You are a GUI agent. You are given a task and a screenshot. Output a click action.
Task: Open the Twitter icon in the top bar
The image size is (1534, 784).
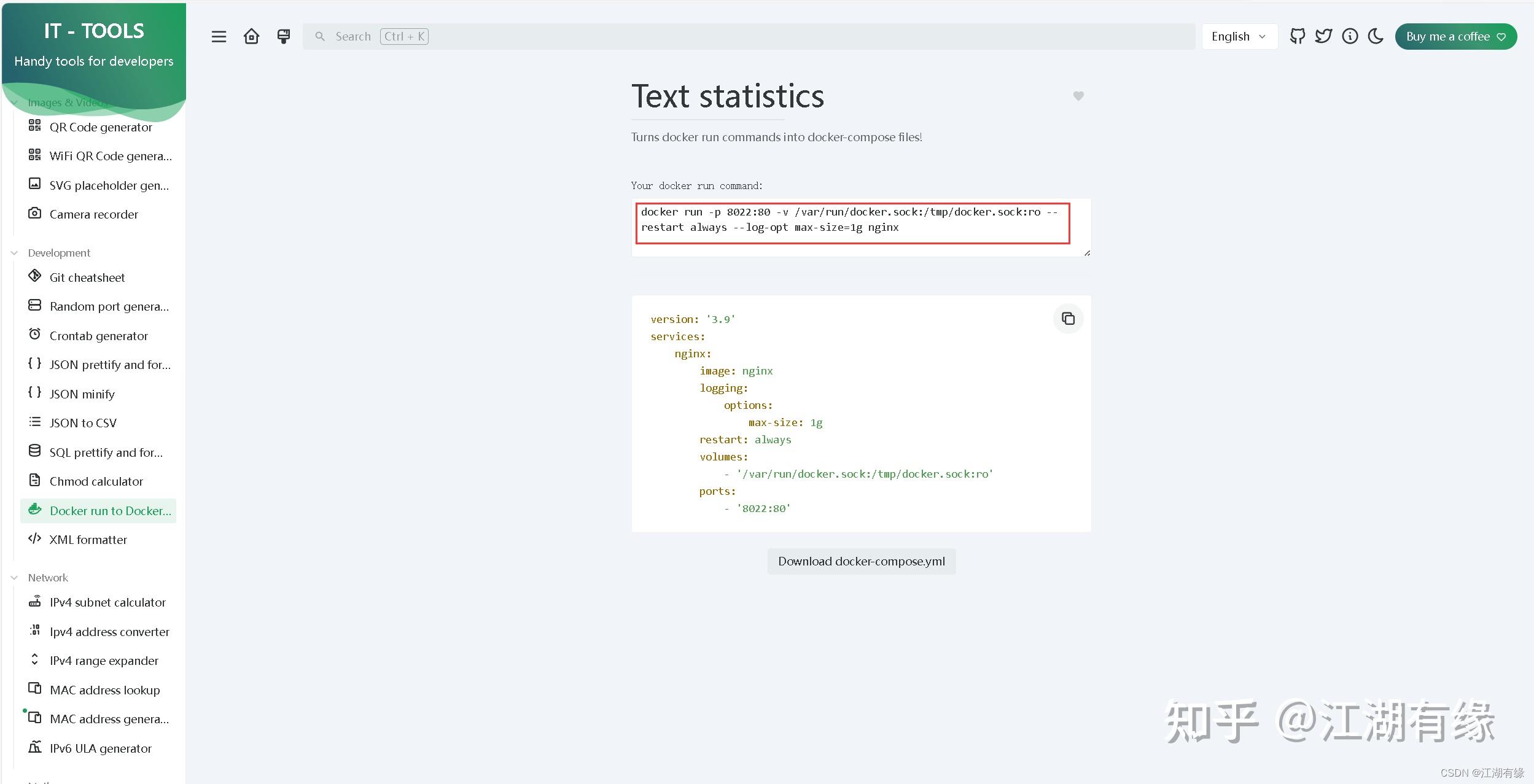1324,36
